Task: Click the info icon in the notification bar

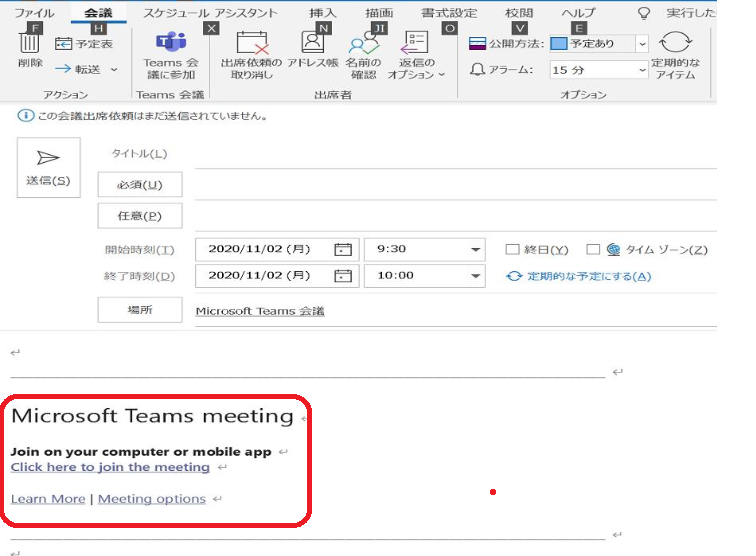Action: (x=26, y=116)
